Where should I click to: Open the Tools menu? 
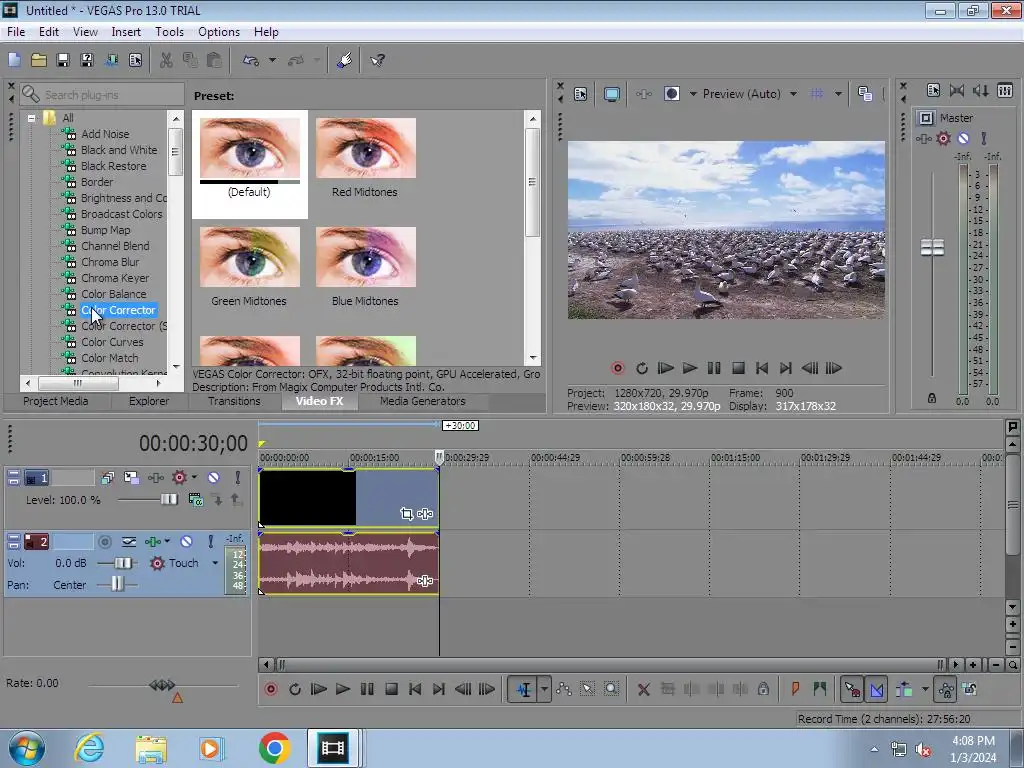169,31
